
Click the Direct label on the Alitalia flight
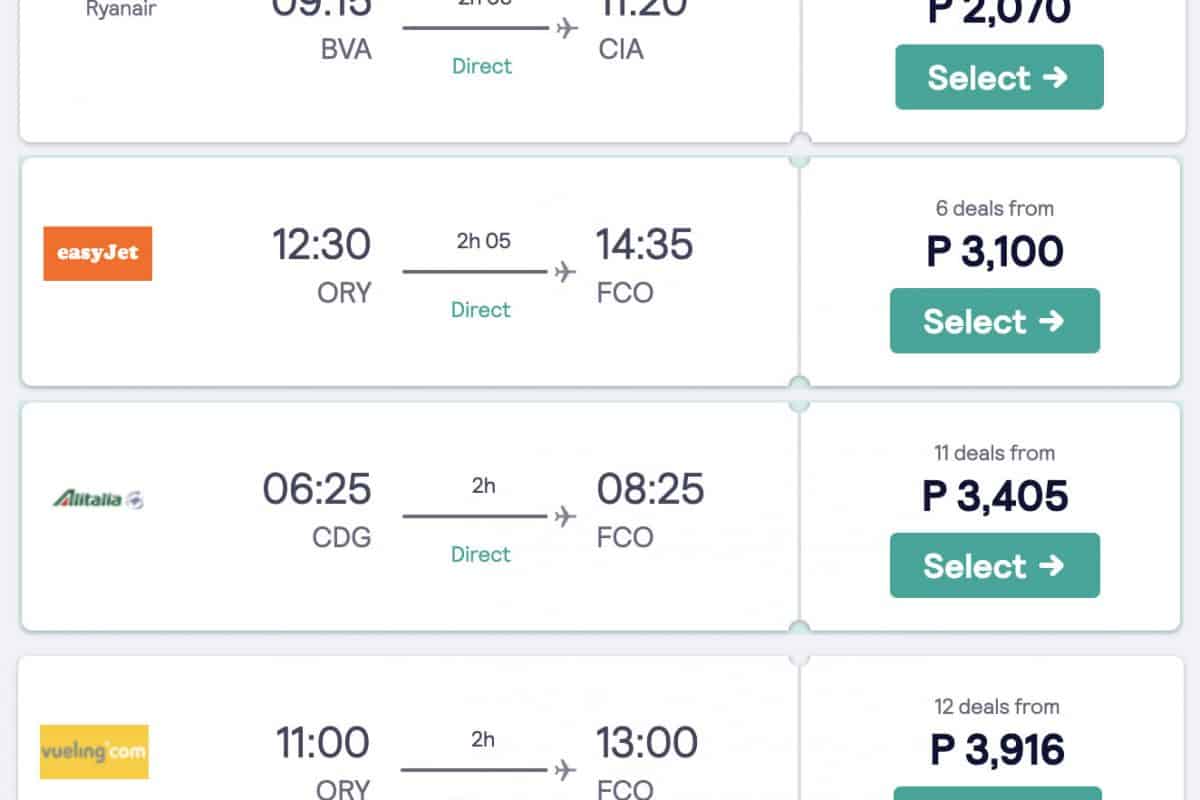pos(481,555)
